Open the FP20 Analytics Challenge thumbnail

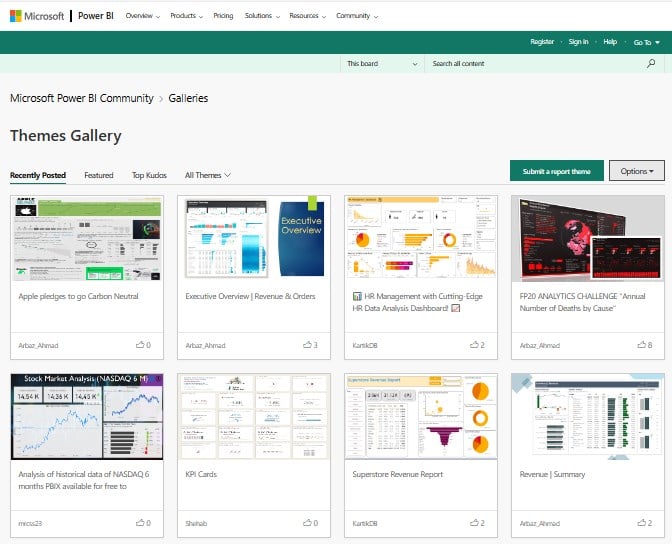[x=588, y=238]
